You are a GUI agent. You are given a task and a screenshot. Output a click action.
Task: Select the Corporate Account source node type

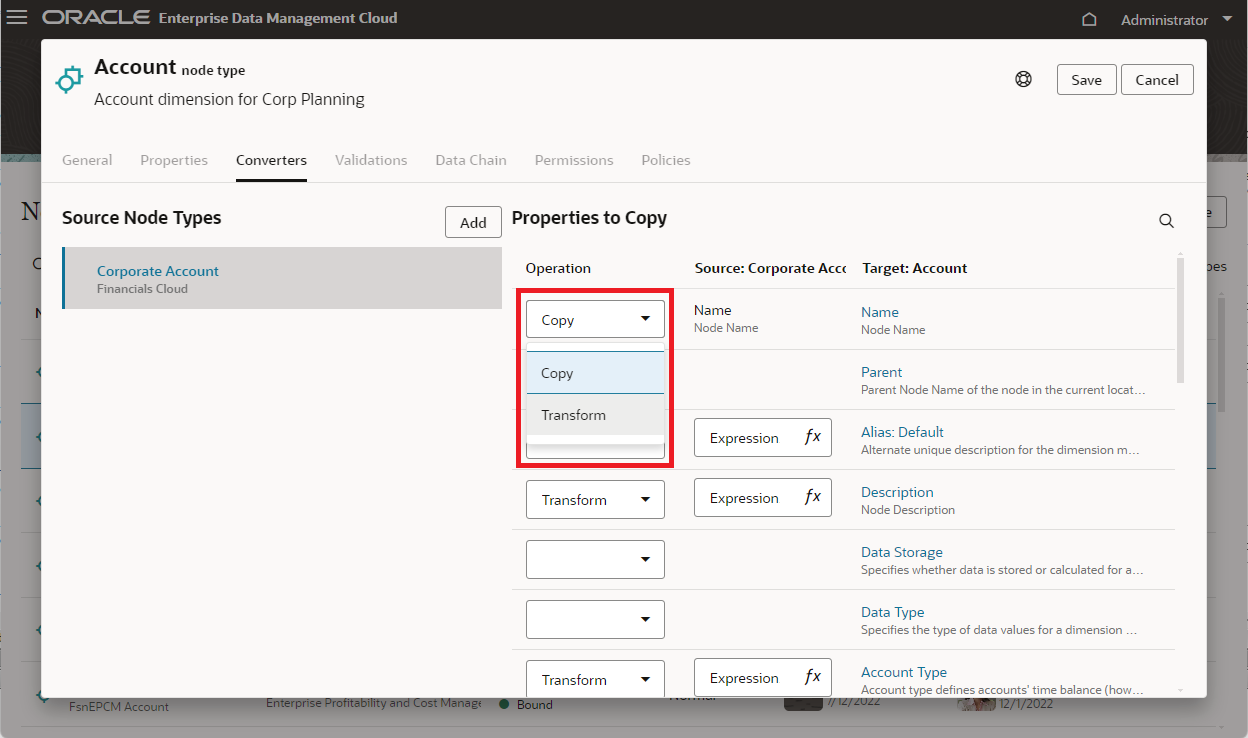[282, 278]
